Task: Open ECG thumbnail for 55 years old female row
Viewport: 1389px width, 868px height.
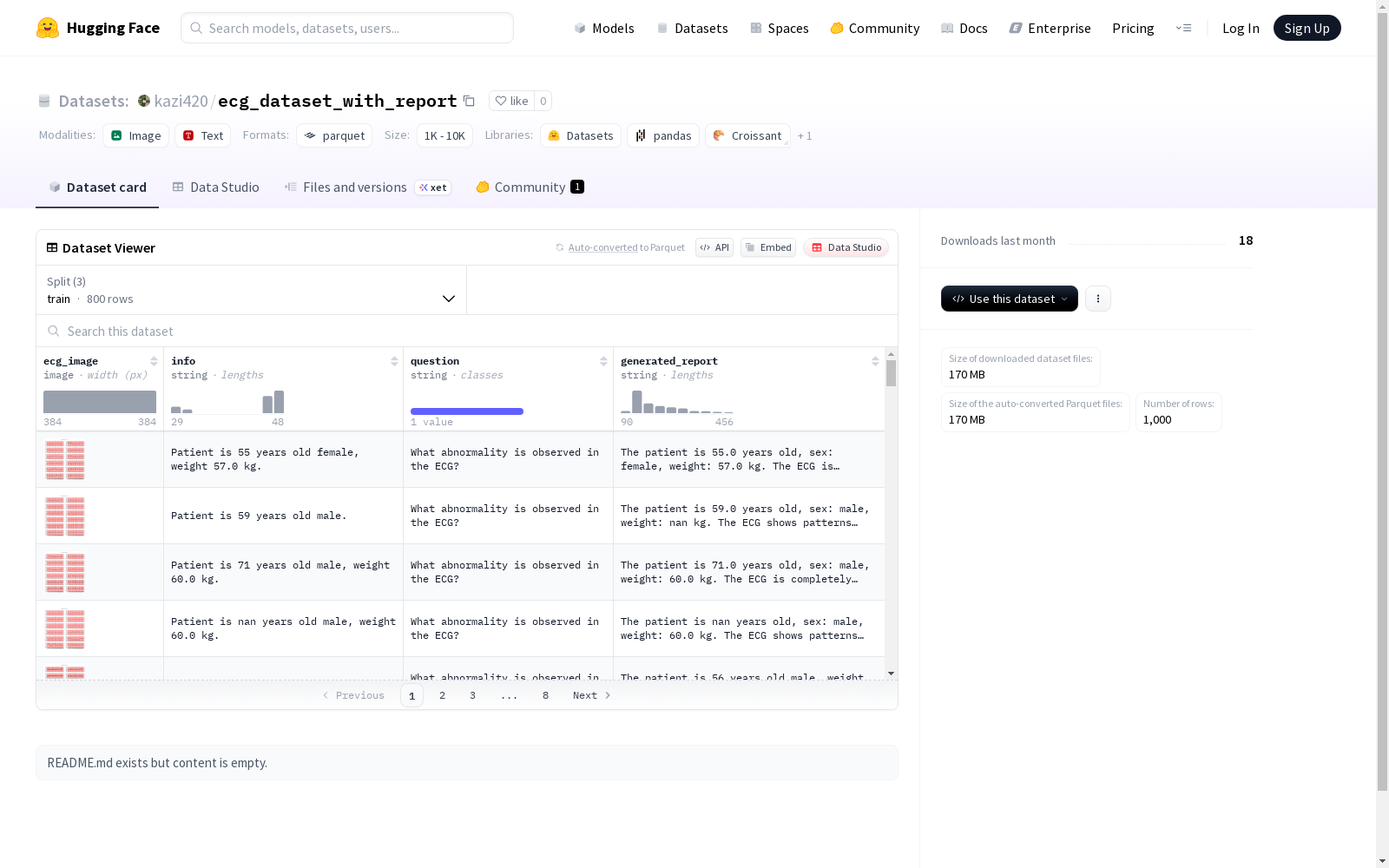Action: pos(65,459)
